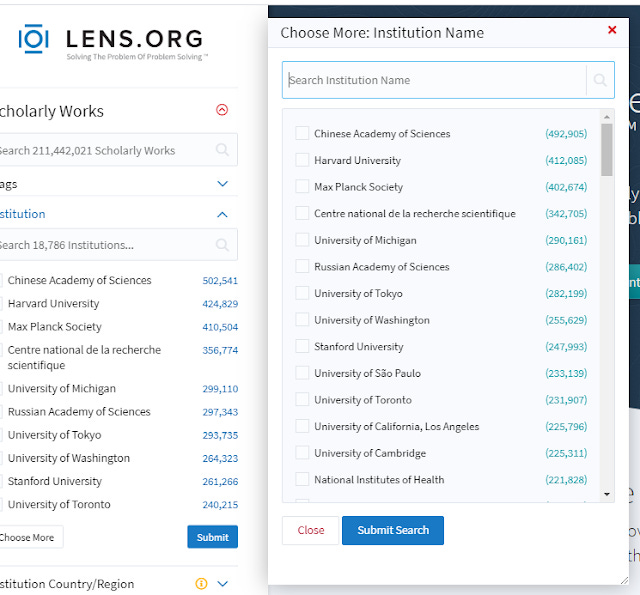Click sidebar count 502,541
The image size is (640, 595).
point(220,281)
